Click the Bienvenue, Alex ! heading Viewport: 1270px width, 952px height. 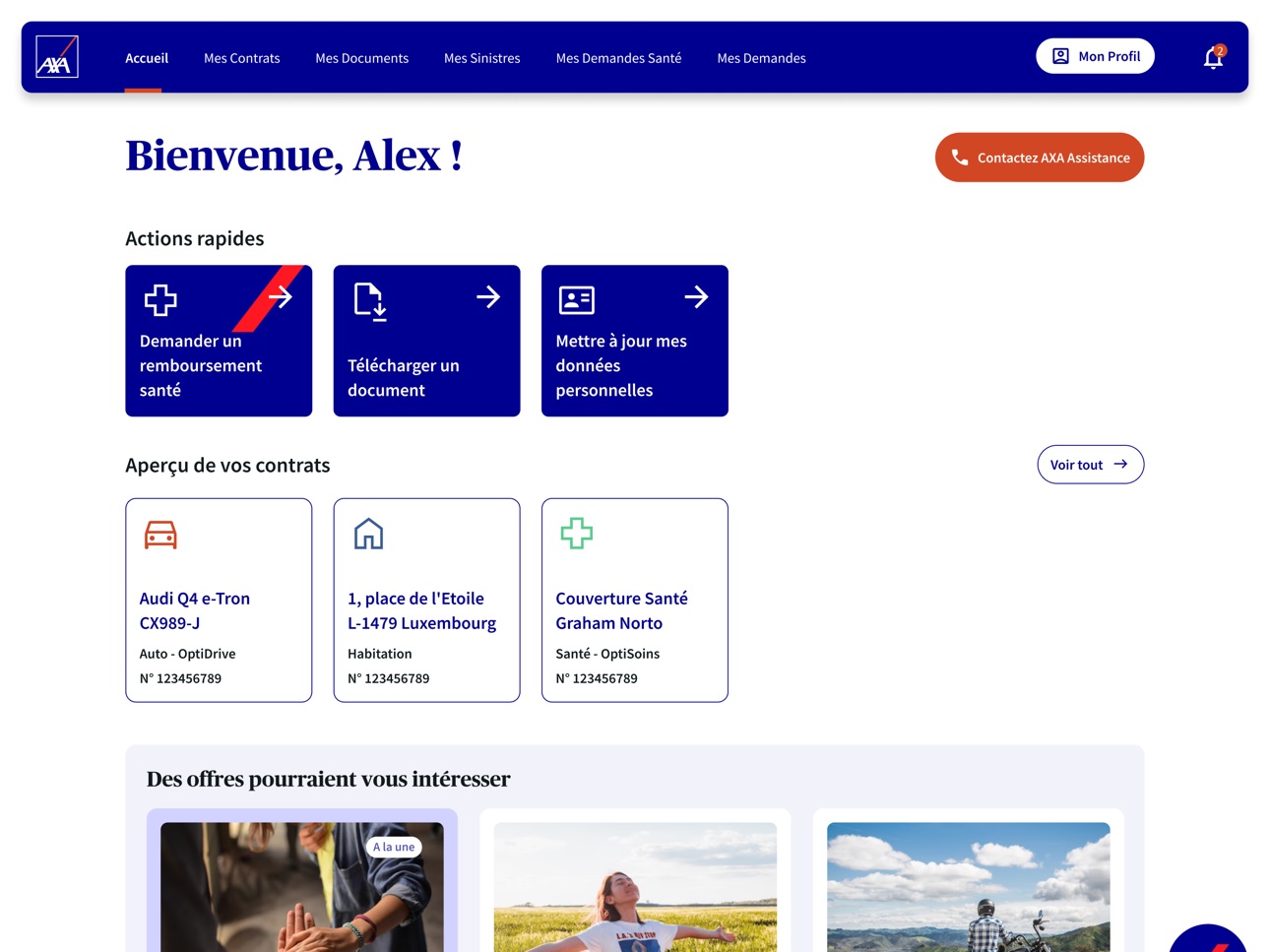(294, 156)
